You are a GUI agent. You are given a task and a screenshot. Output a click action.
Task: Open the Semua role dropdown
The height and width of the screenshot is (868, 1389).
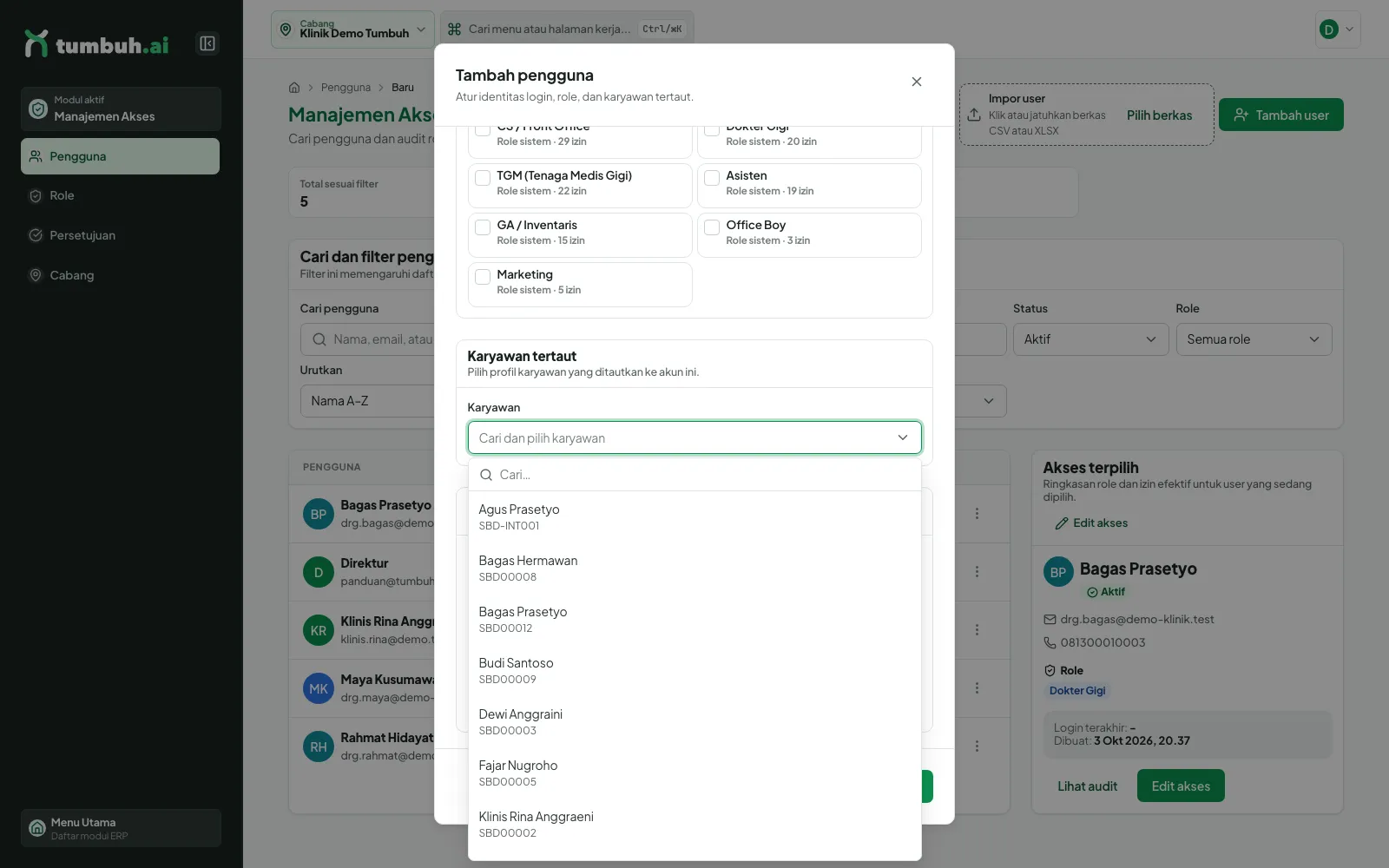[1254, 339]
